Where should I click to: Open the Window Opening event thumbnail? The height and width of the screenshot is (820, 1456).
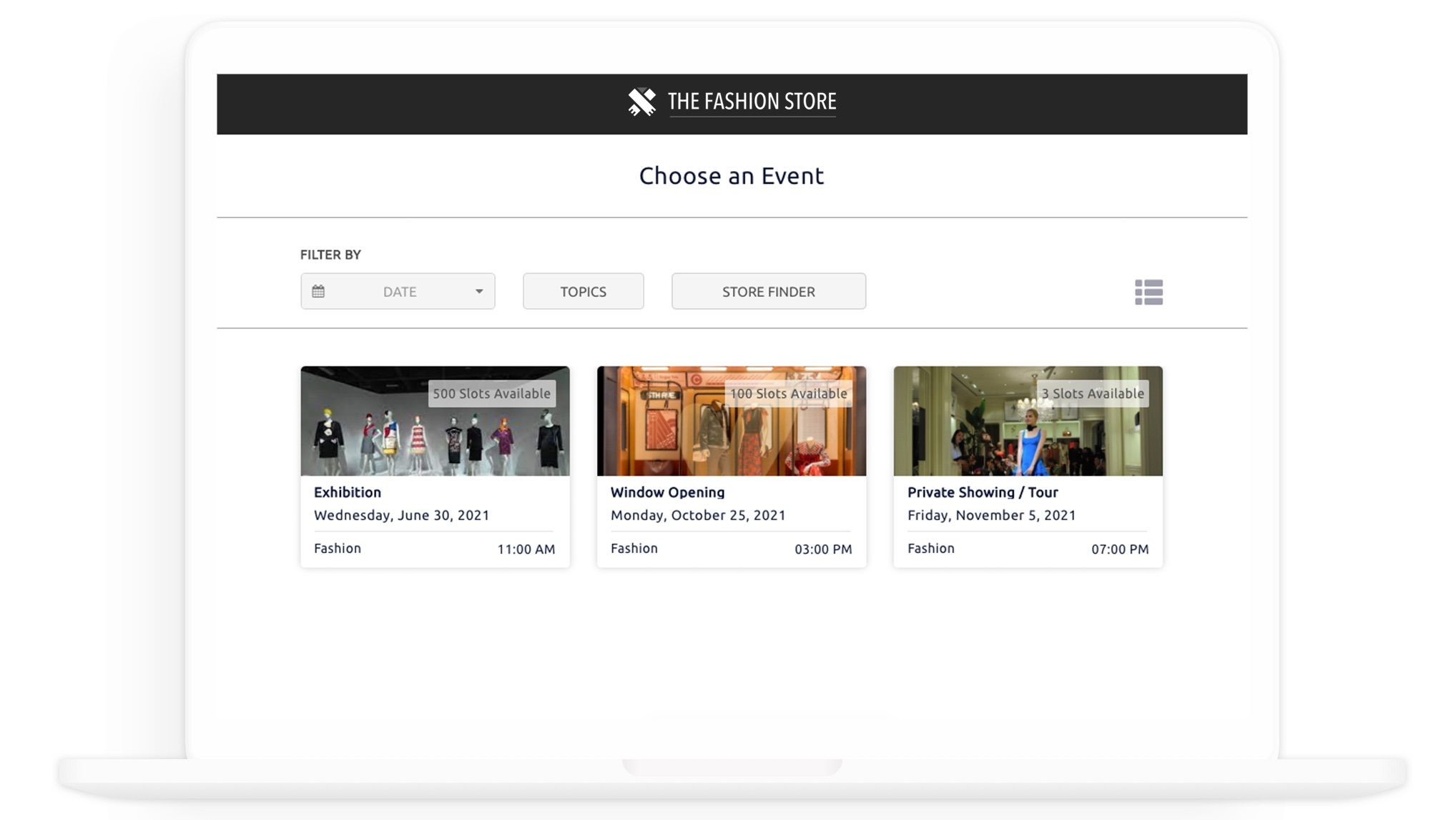coord(732,421)
